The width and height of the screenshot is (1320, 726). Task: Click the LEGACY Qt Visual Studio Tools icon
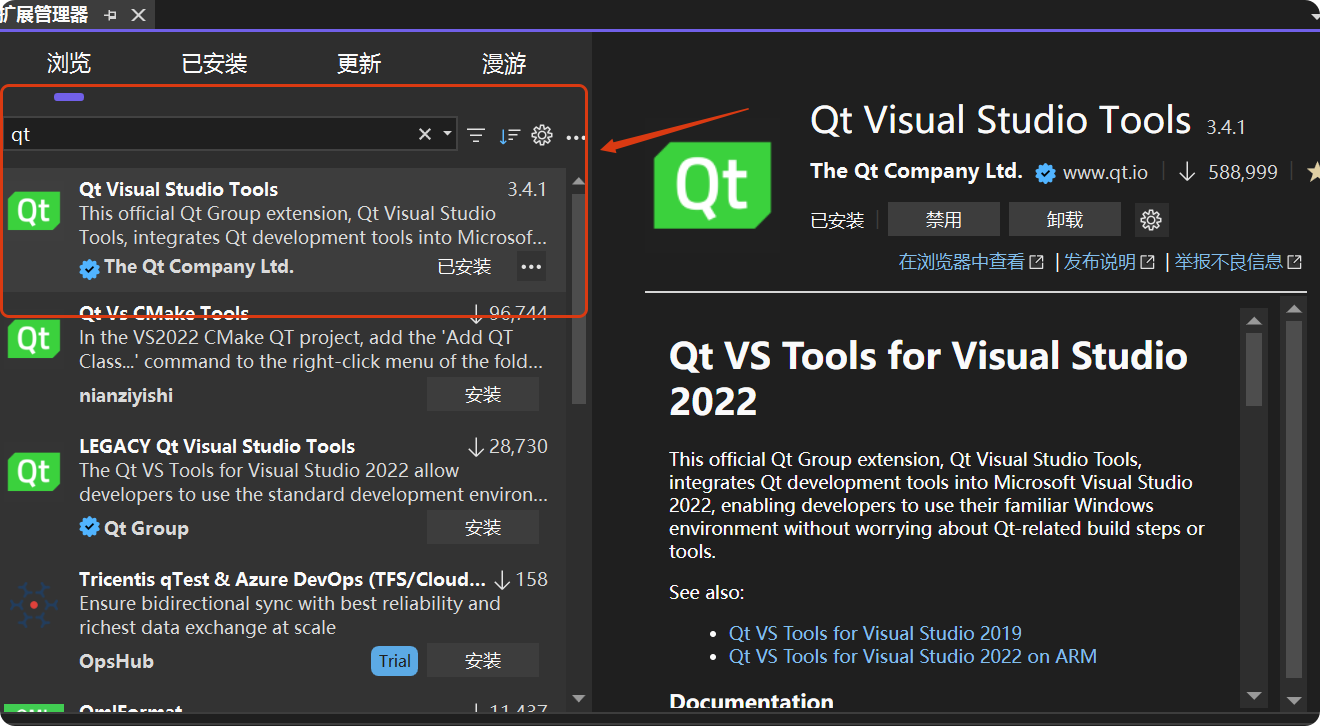click(x=33, y=471)
